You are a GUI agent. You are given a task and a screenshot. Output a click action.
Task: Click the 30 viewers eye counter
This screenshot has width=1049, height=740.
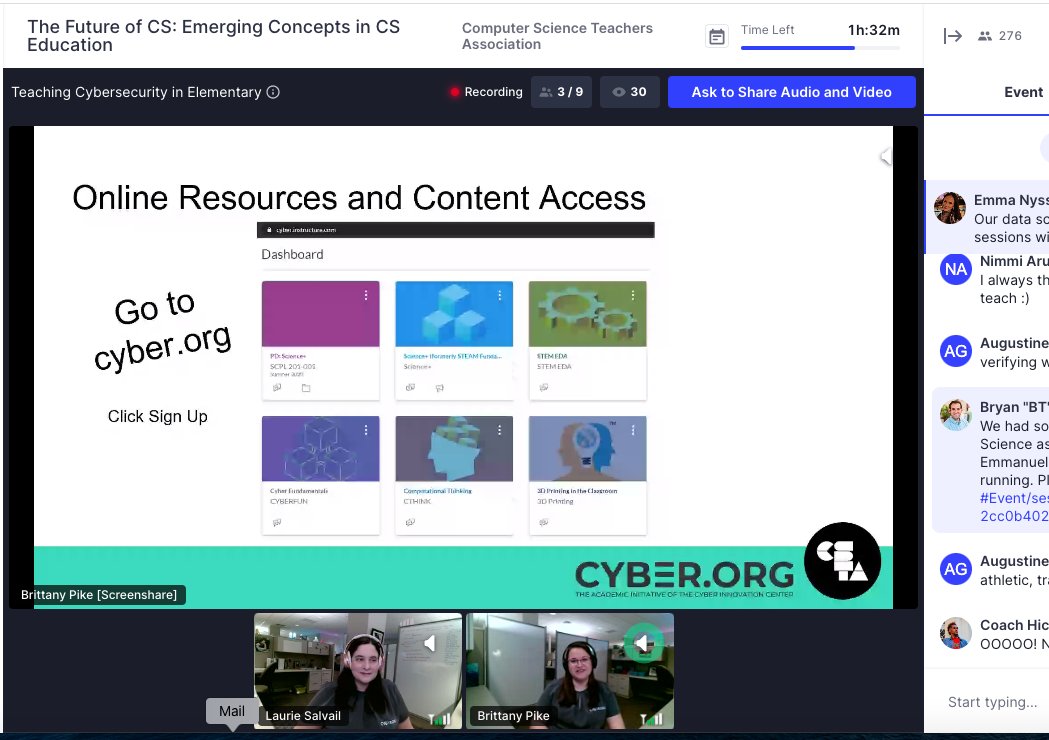(x=630, y=92)
